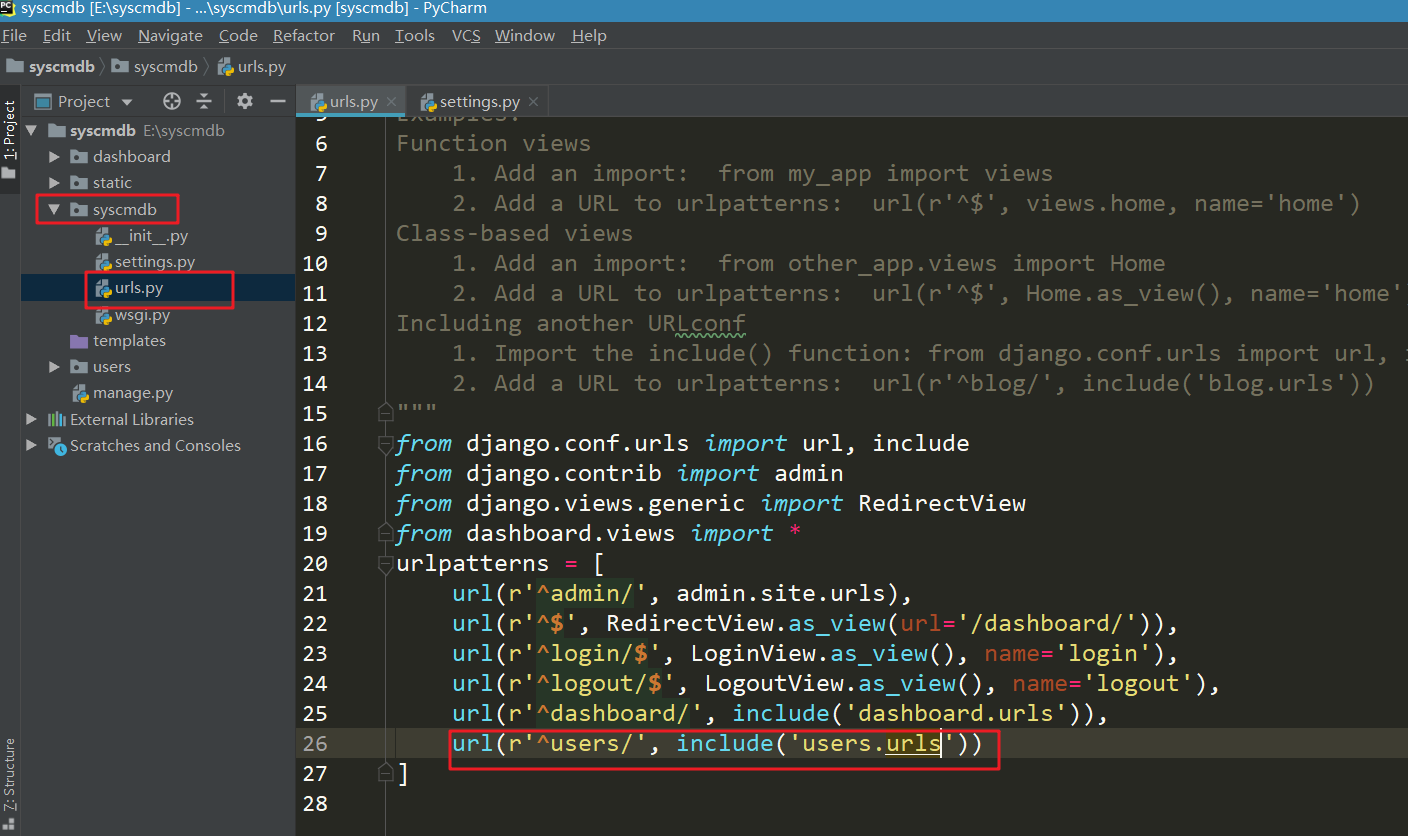
Task: Fold the import block at line 16
Action: coord(385,443)
